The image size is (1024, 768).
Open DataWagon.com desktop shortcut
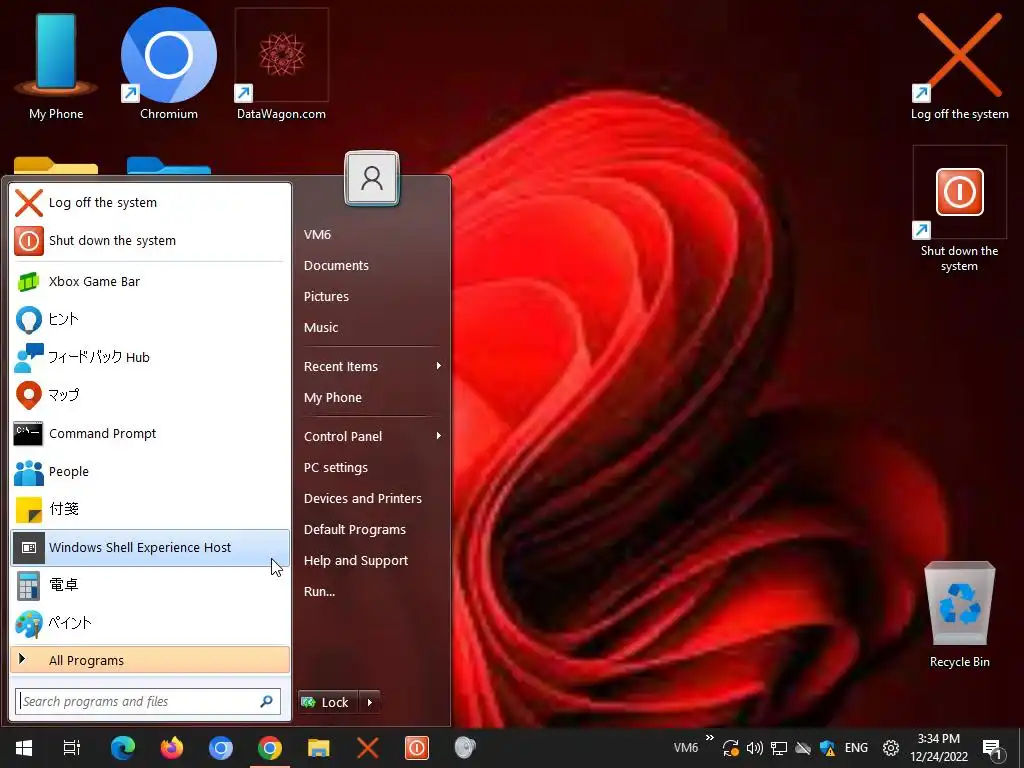tap(281, 64)
